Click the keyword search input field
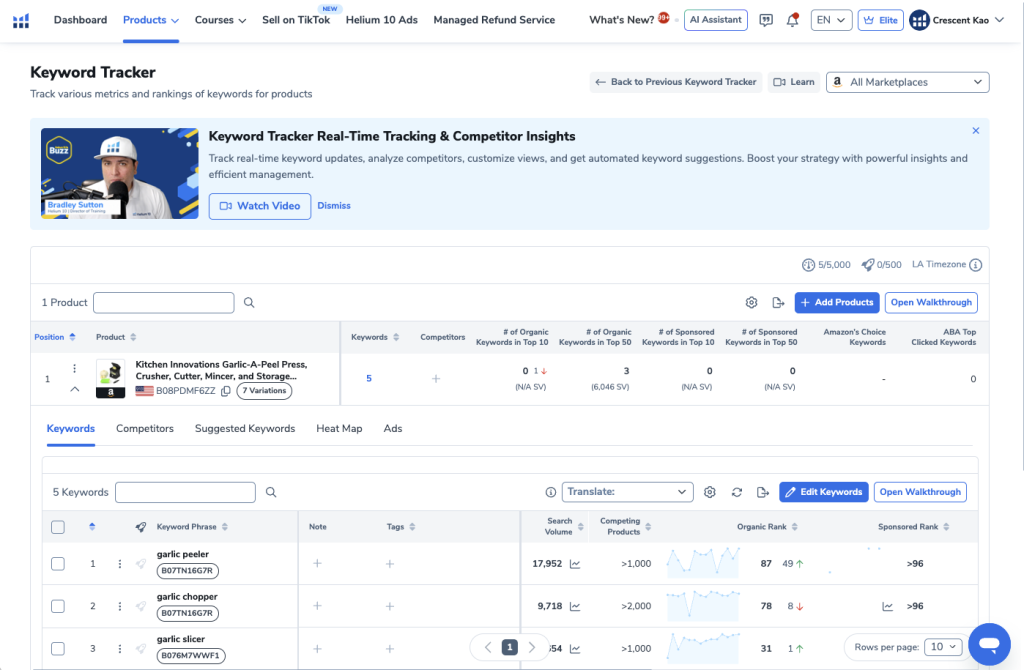Image resolution: width=1024 pixels, height=670 pixels. click(x=185, y=492)
